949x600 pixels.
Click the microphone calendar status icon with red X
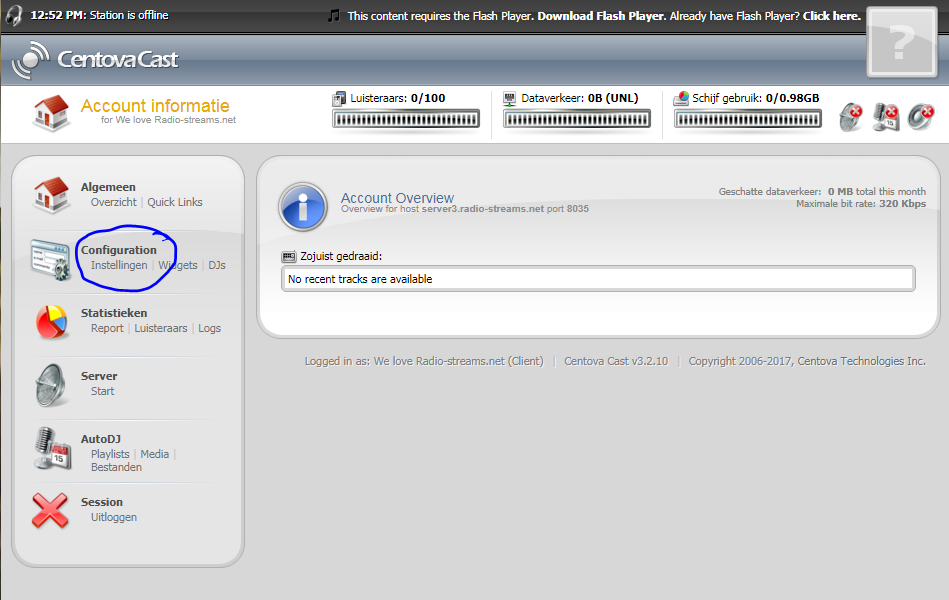coord(886,117)
